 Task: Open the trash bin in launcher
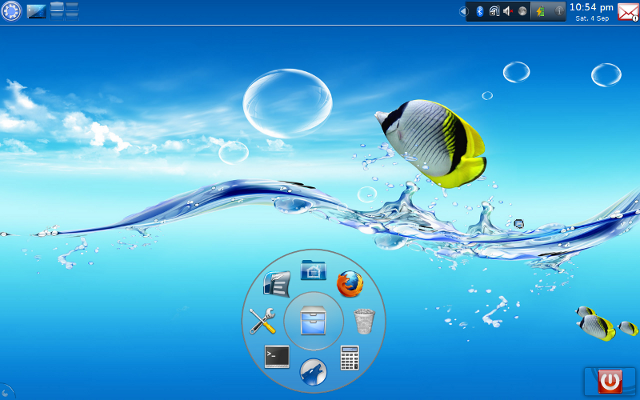click(x=364, y=321)
